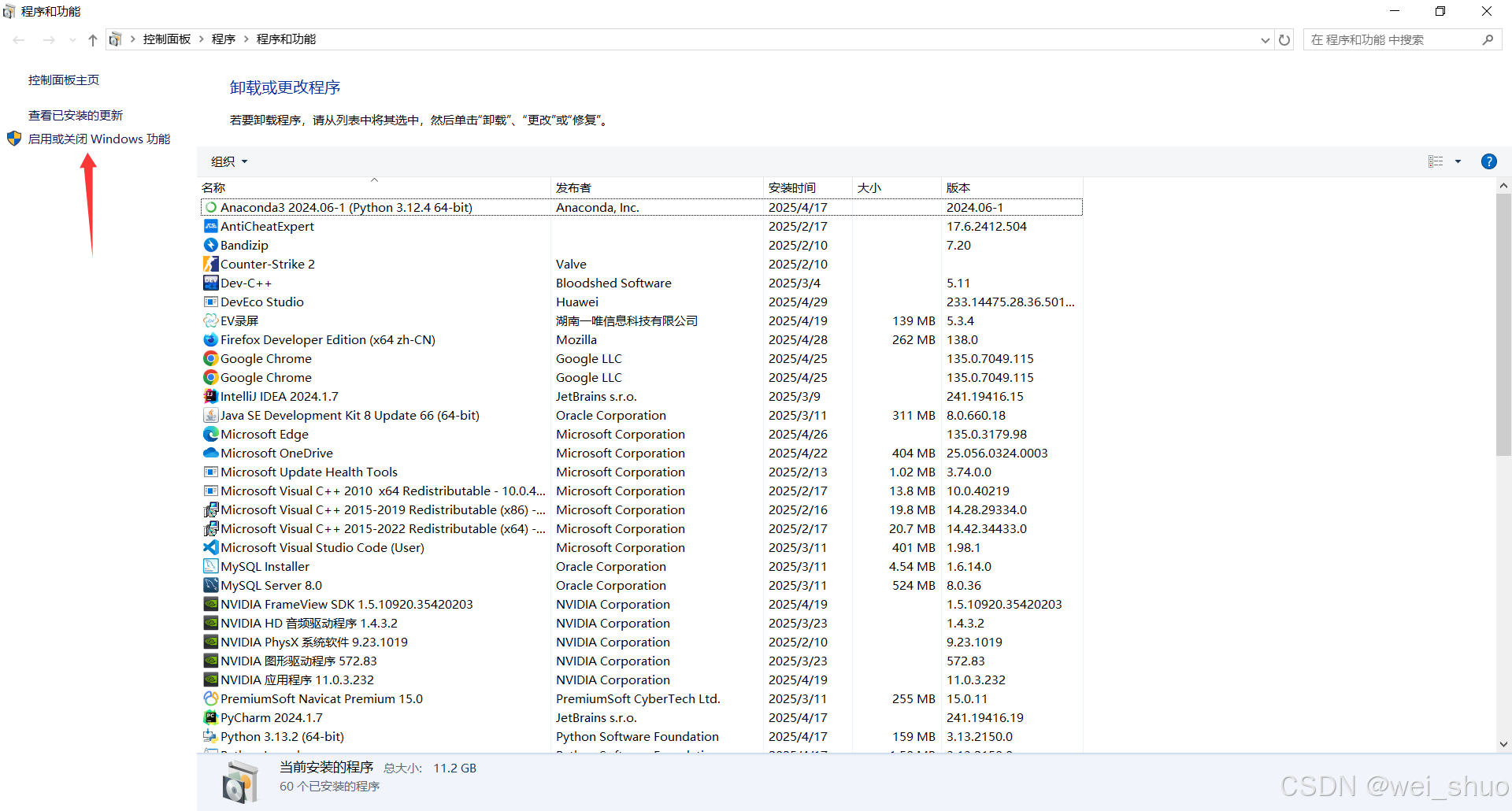Viewport: 1512px width, 811px height.
Task: Click the MySQL Installer icon
Action: 211,567
